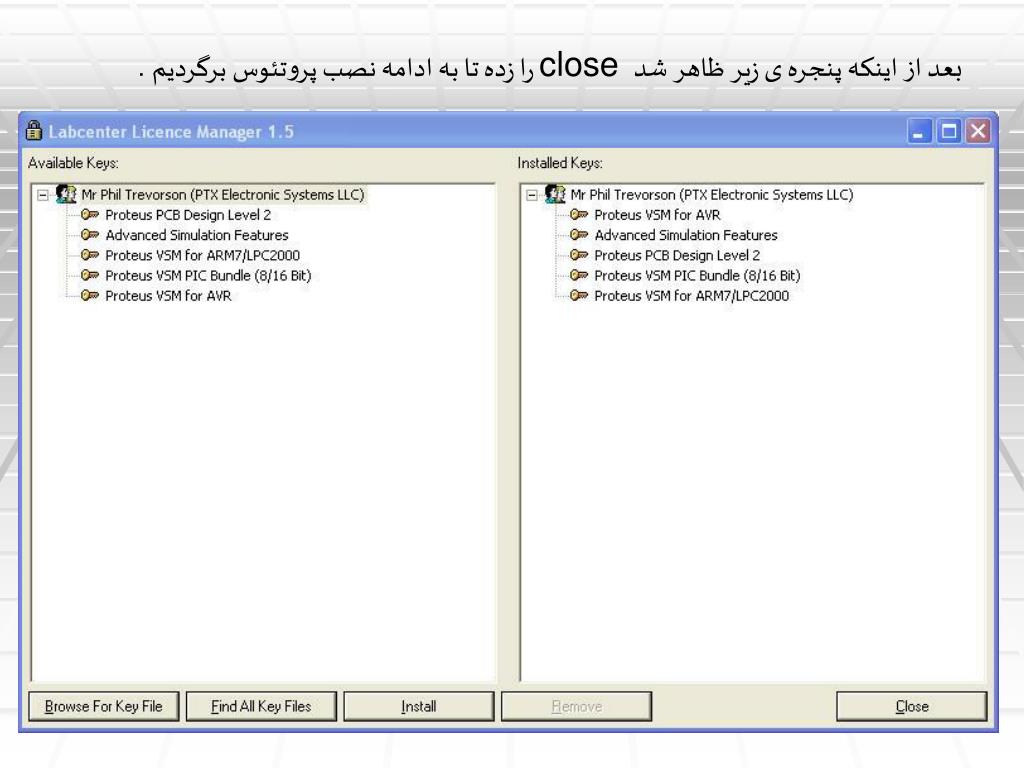The height and width of the screenshot is (768, 1024).
Task: Close the Licence Manager via Close button
Action: 912,707
